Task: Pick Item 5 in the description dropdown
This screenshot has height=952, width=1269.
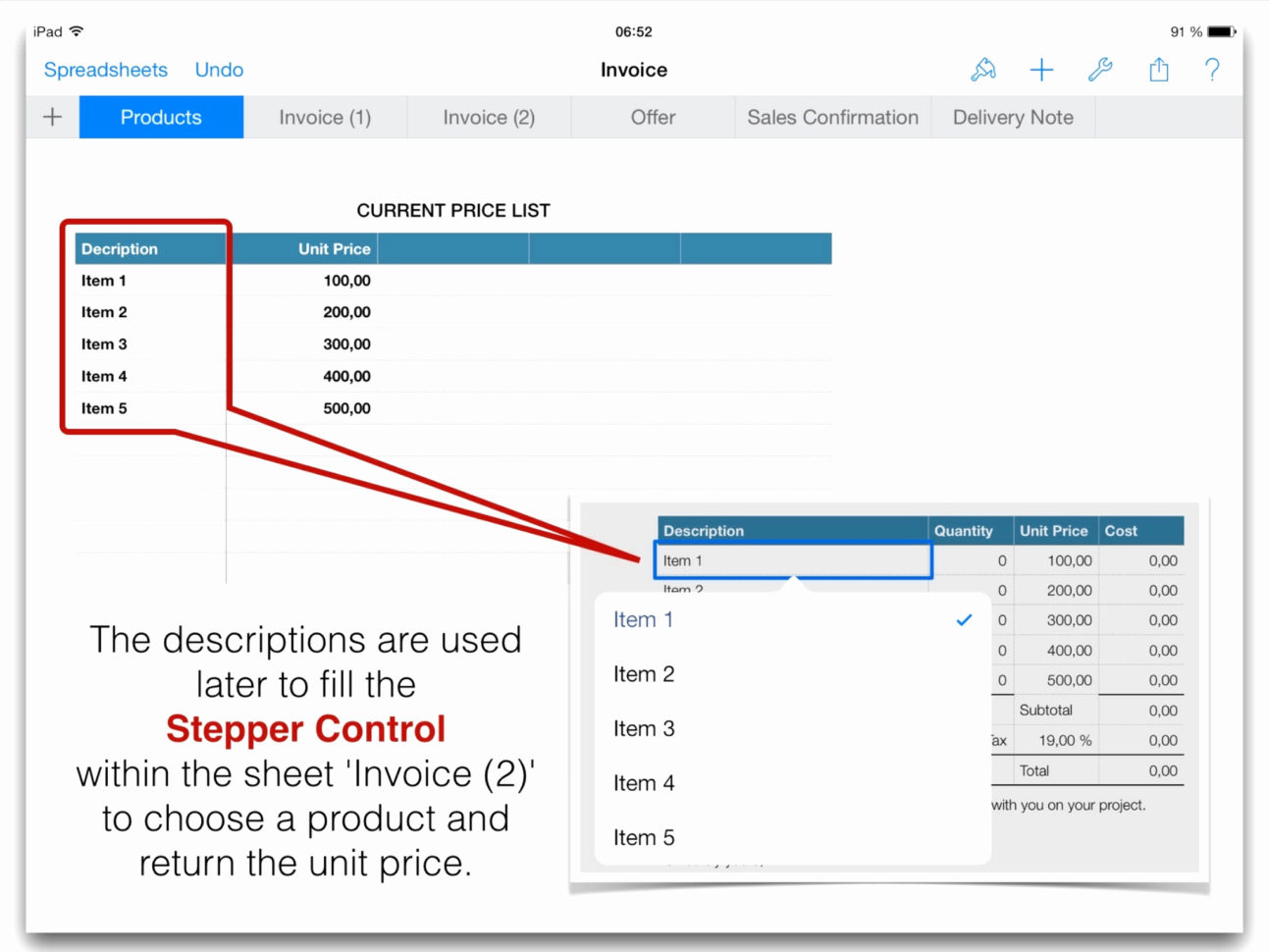Action: (643, 837)
